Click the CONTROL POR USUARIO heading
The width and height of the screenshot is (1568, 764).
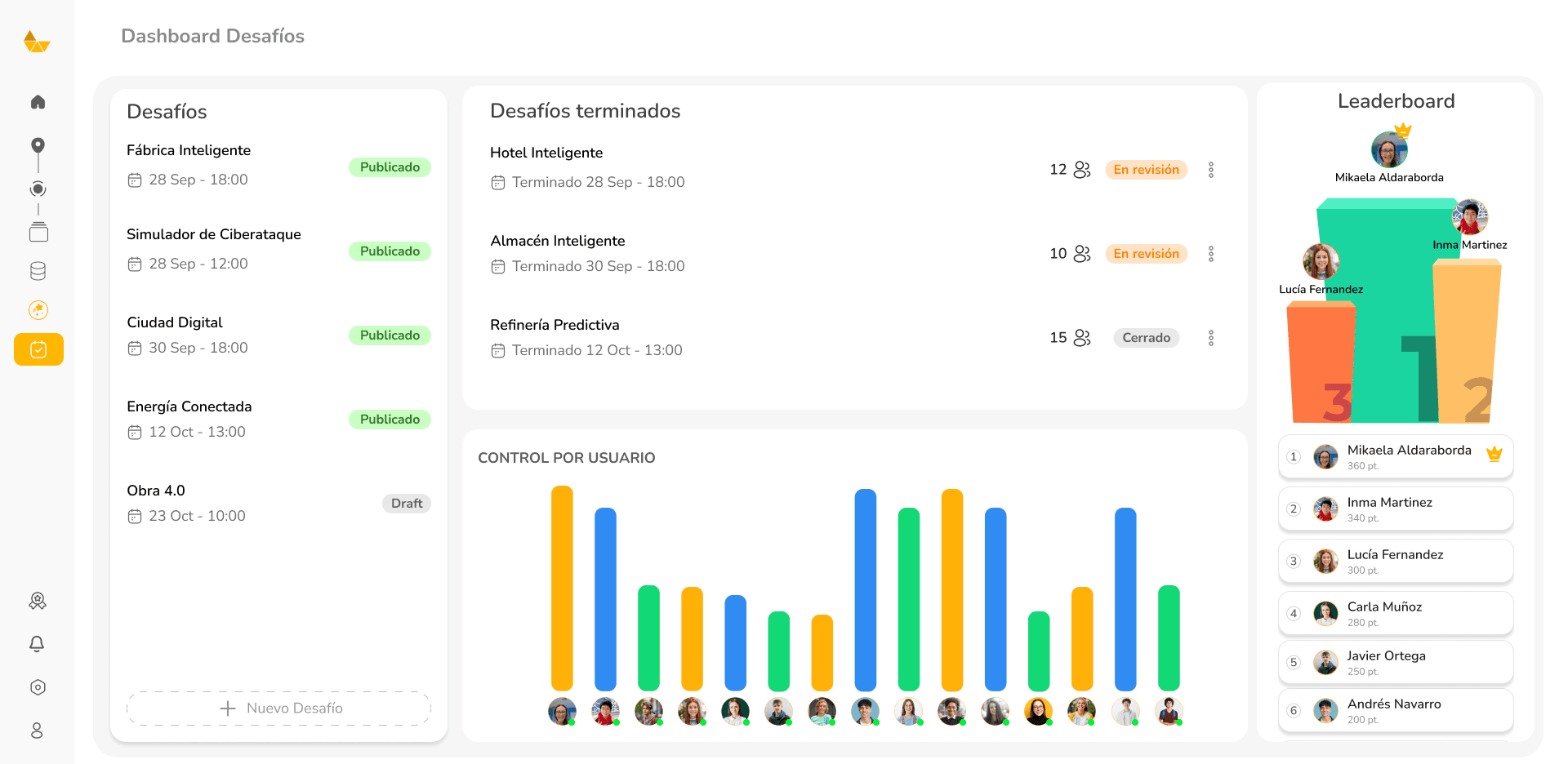click(567, 458)
